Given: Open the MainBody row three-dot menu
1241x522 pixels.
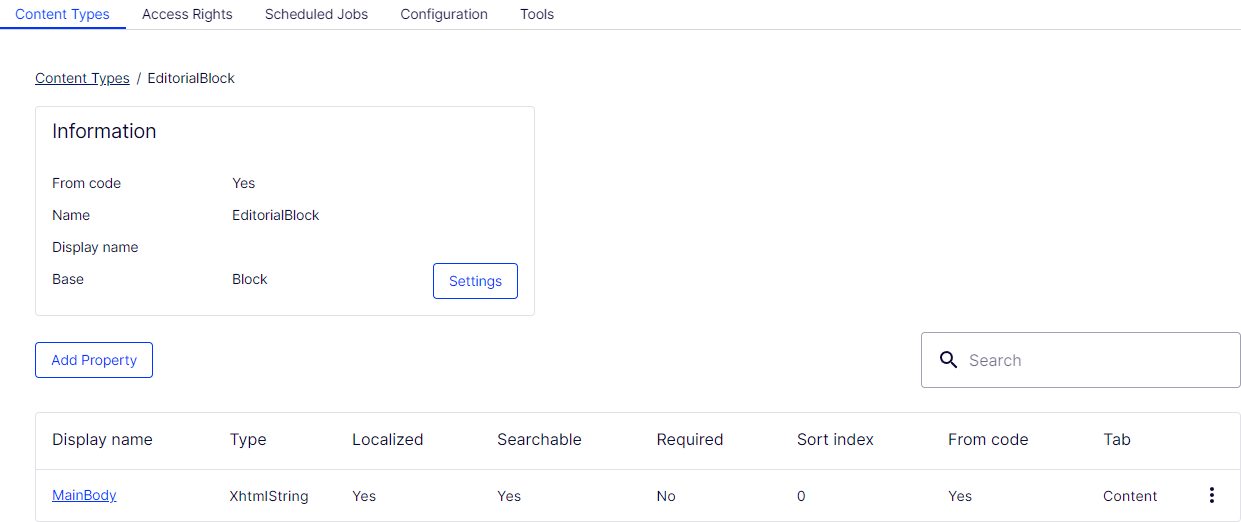Looking at the screenshot, I should point(1212,495).
